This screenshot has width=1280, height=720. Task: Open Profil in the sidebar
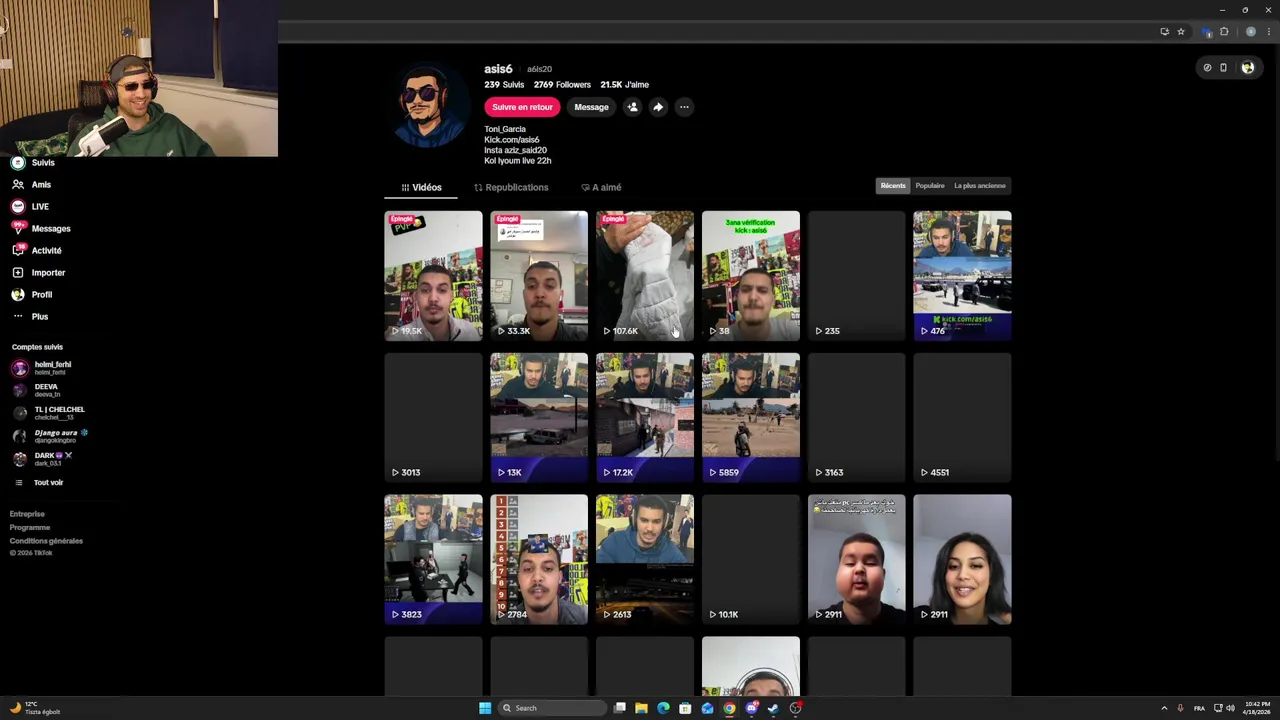pos(31,294)
